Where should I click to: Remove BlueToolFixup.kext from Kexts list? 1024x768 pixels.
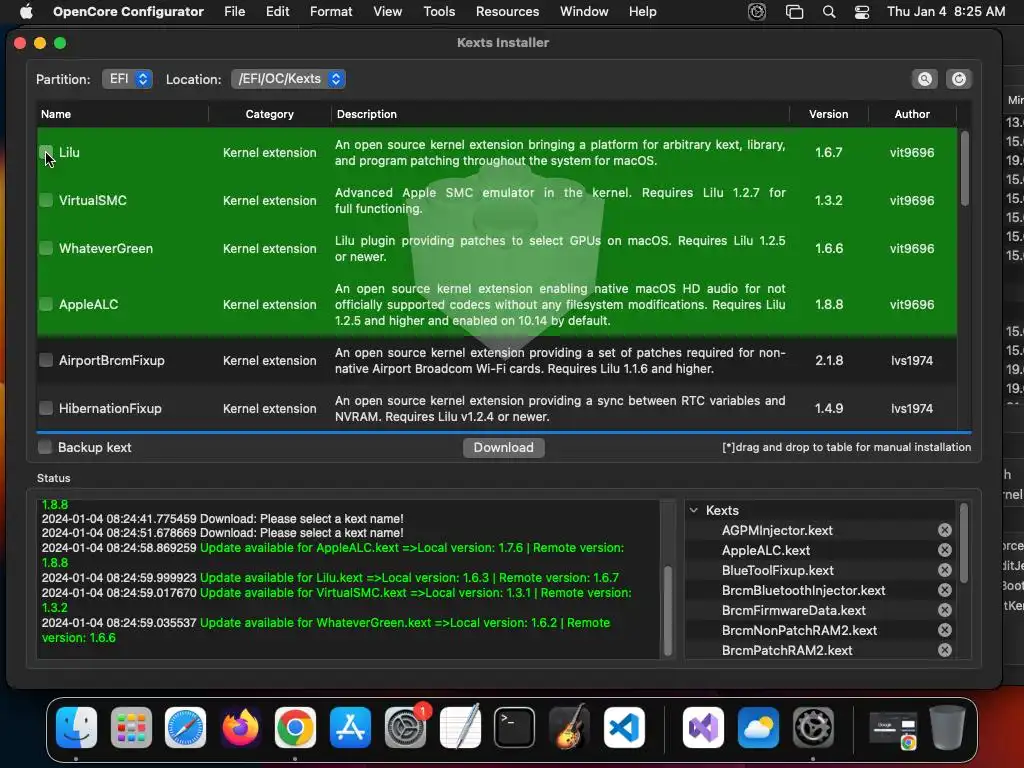944,570
